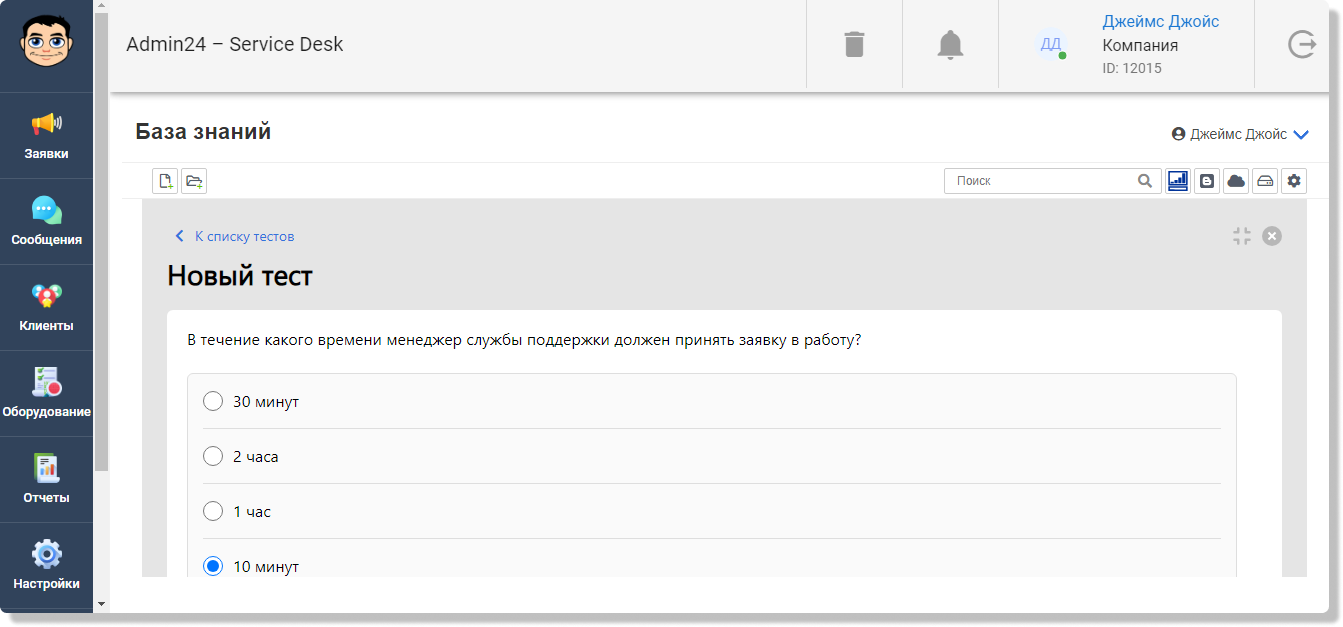Open the Заявки section in sidebar
Viewport: 1343px width, 627px height.
(x=46, y=136)
